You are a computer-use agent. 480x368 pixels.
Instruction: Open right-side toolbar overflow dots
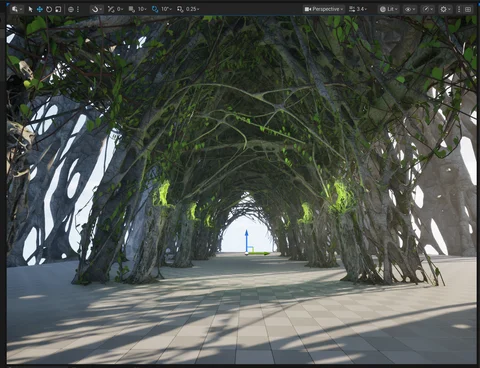tap(459, 9)
